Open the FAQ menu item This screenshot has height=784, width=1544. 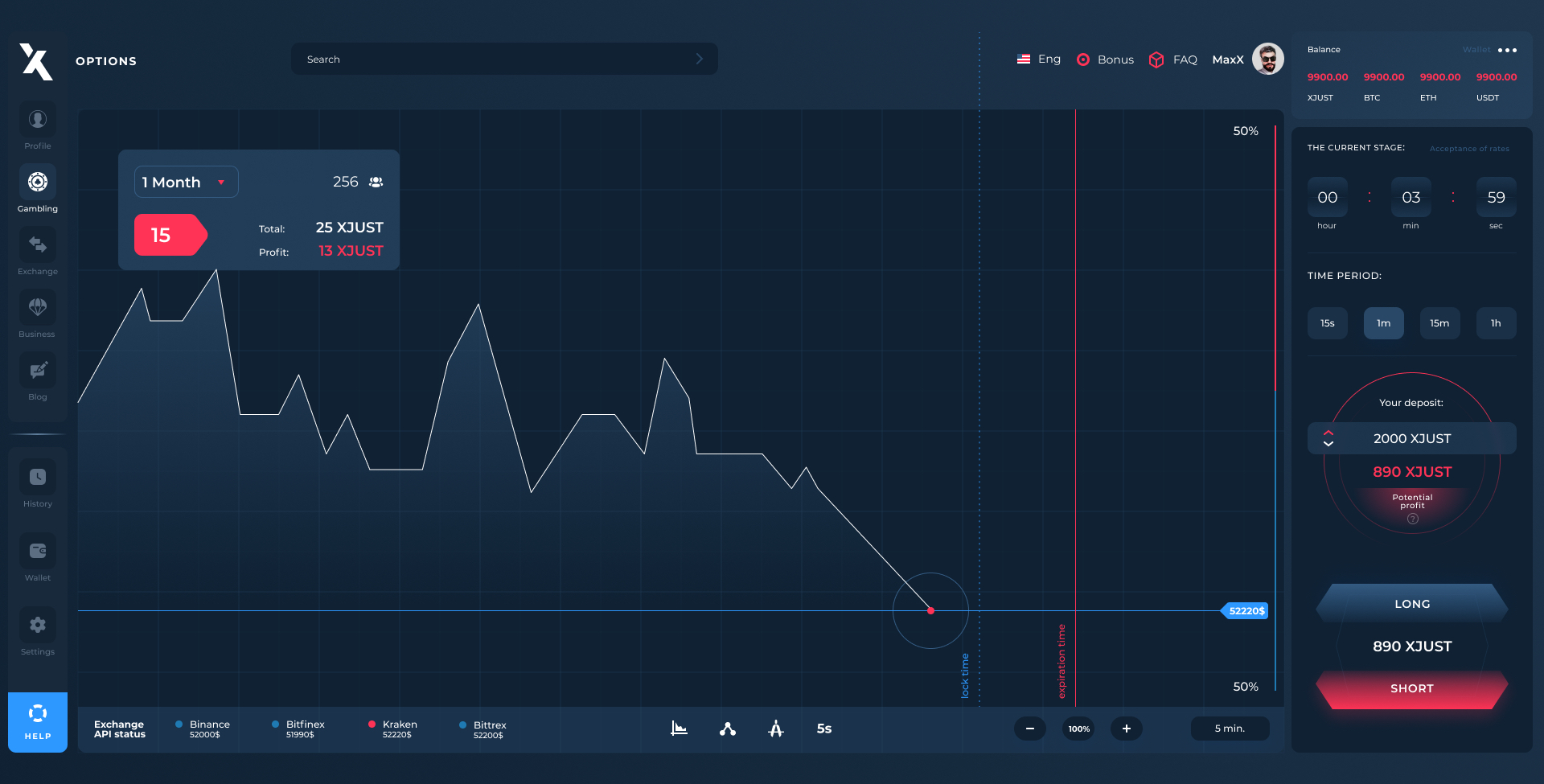[1173, 60]
